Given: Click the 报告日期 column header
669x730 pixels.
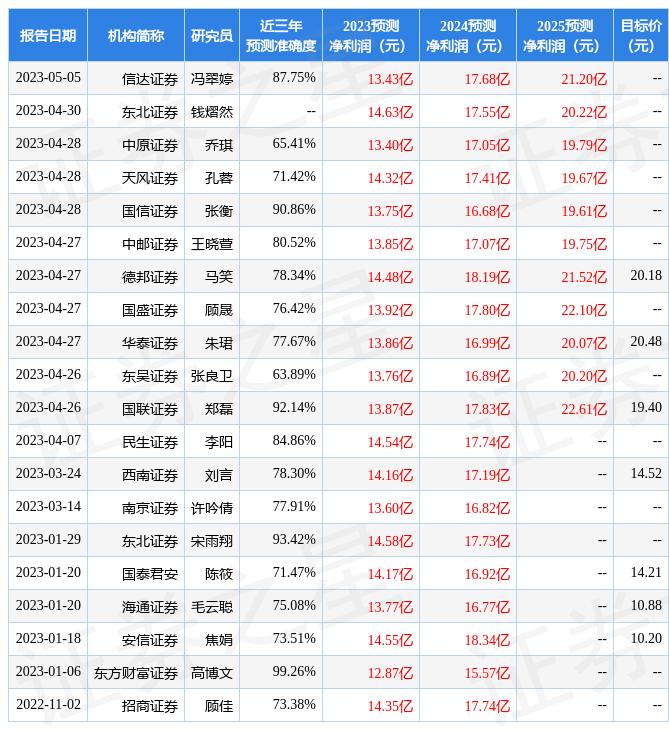Looking at the screenshot, I should coord(47,35).
